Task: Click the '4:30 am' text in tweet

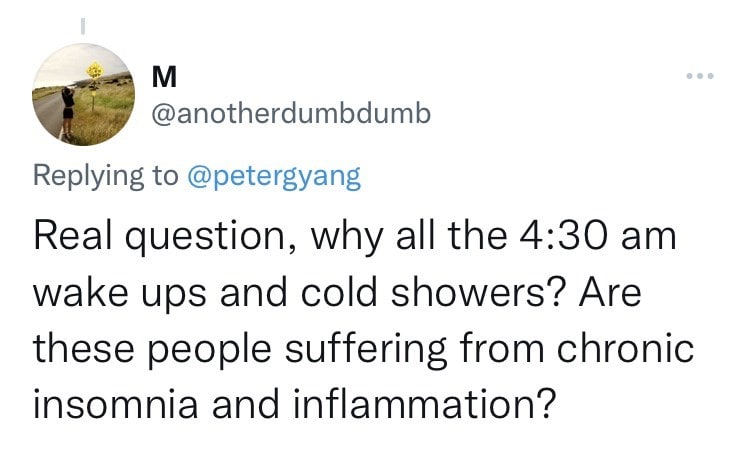Action: (x=597, y=236)
